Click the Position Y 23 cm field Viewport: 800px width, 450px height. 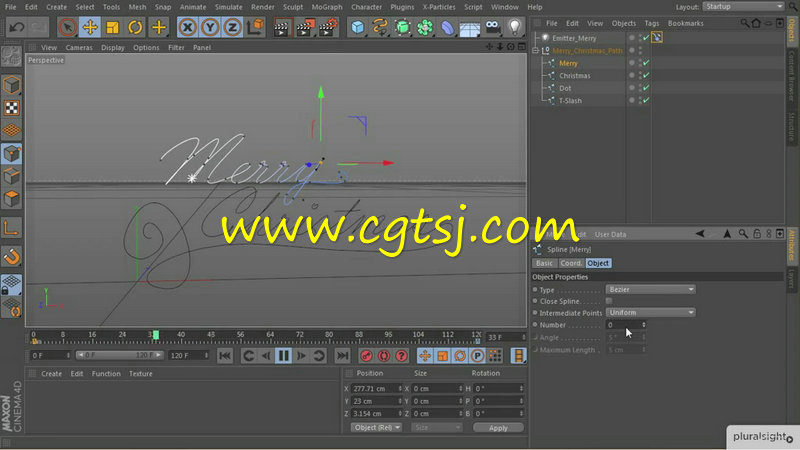[x=377, y=401]
